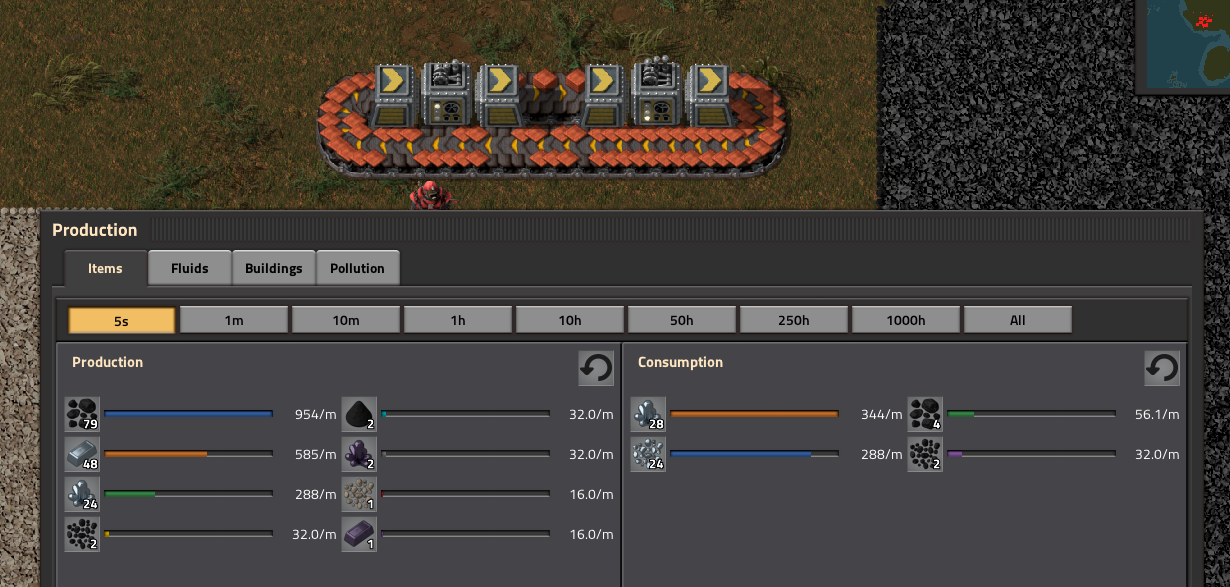Open the Pollution tab
1230x587 pixels.
coord(358,268)
